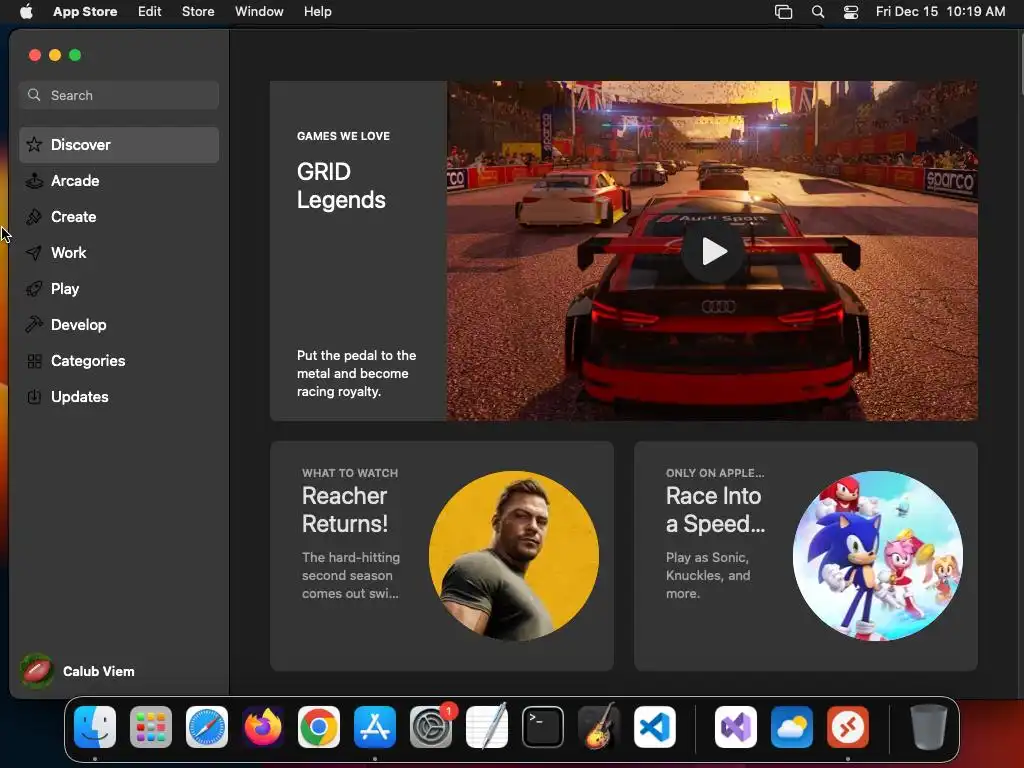Launch GarageBand from the dock

point(598,727)
